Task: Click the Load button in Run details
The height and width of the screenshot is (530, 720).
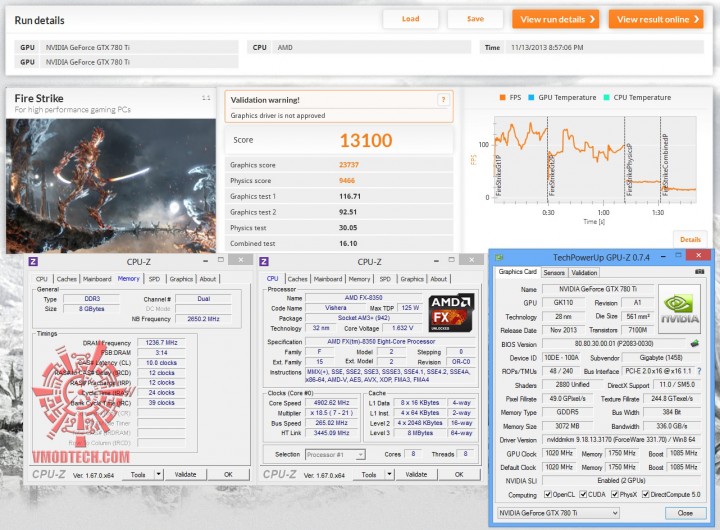Action: [411, 19]
